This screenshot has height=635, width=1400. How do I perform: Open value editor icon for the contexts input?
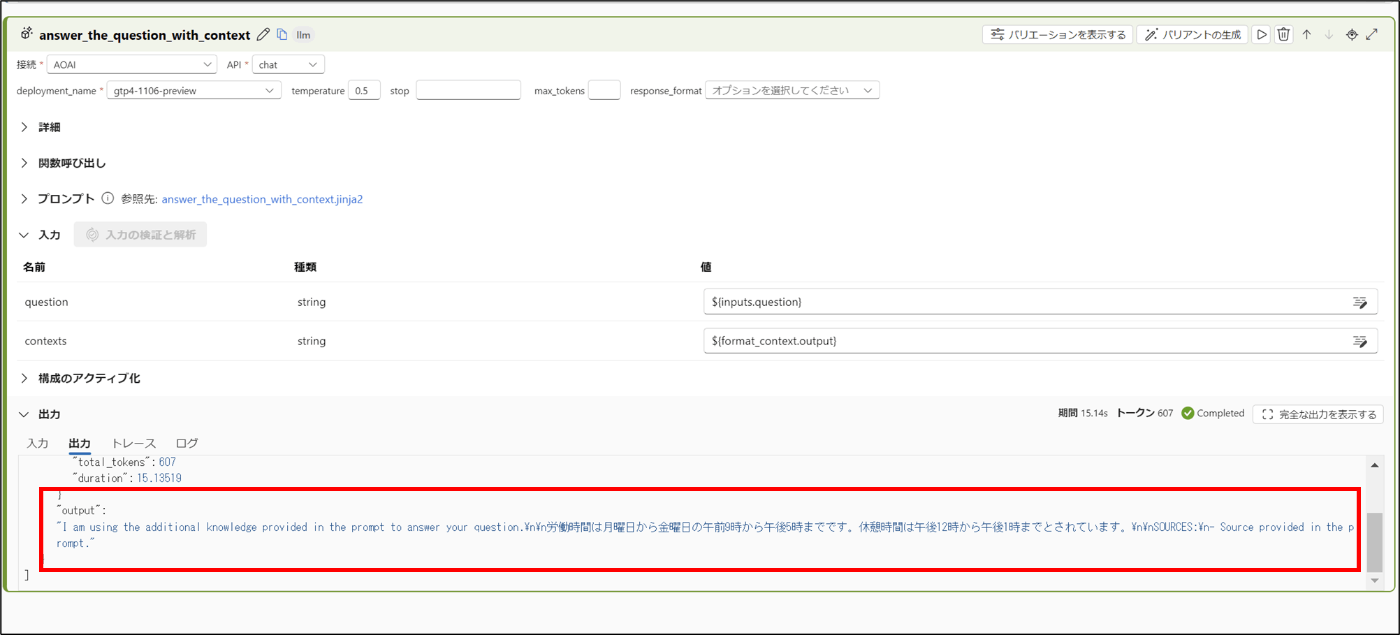(1361, 341)
